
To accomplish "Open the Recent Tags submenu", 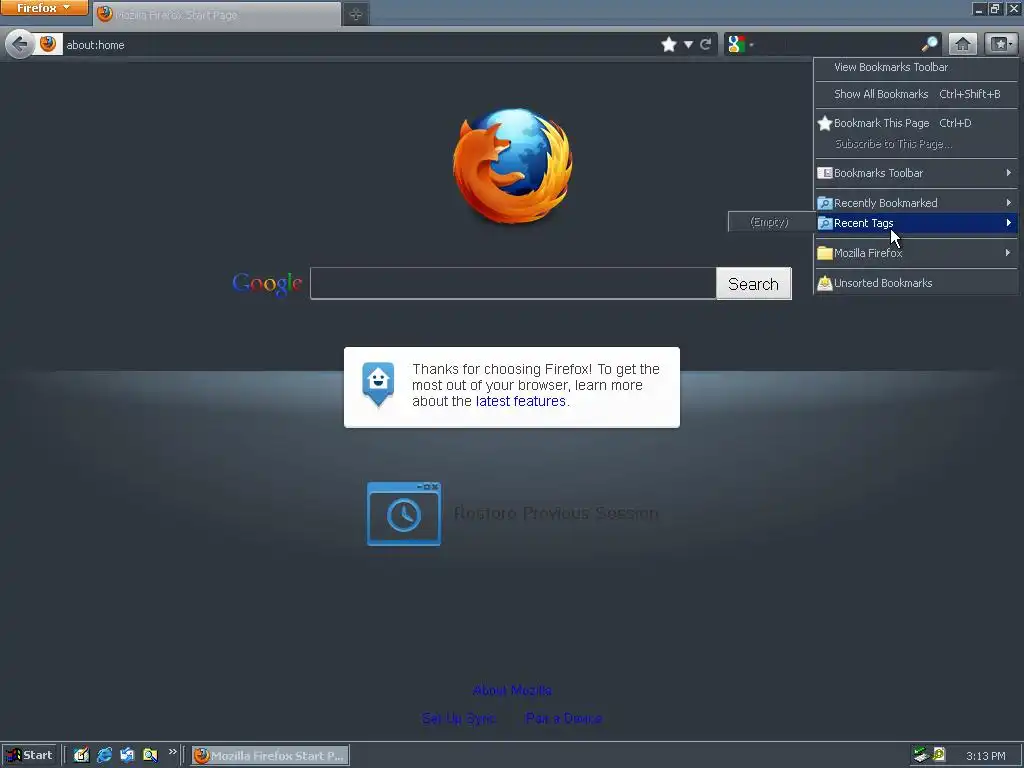I will click(x=916, y=223).
